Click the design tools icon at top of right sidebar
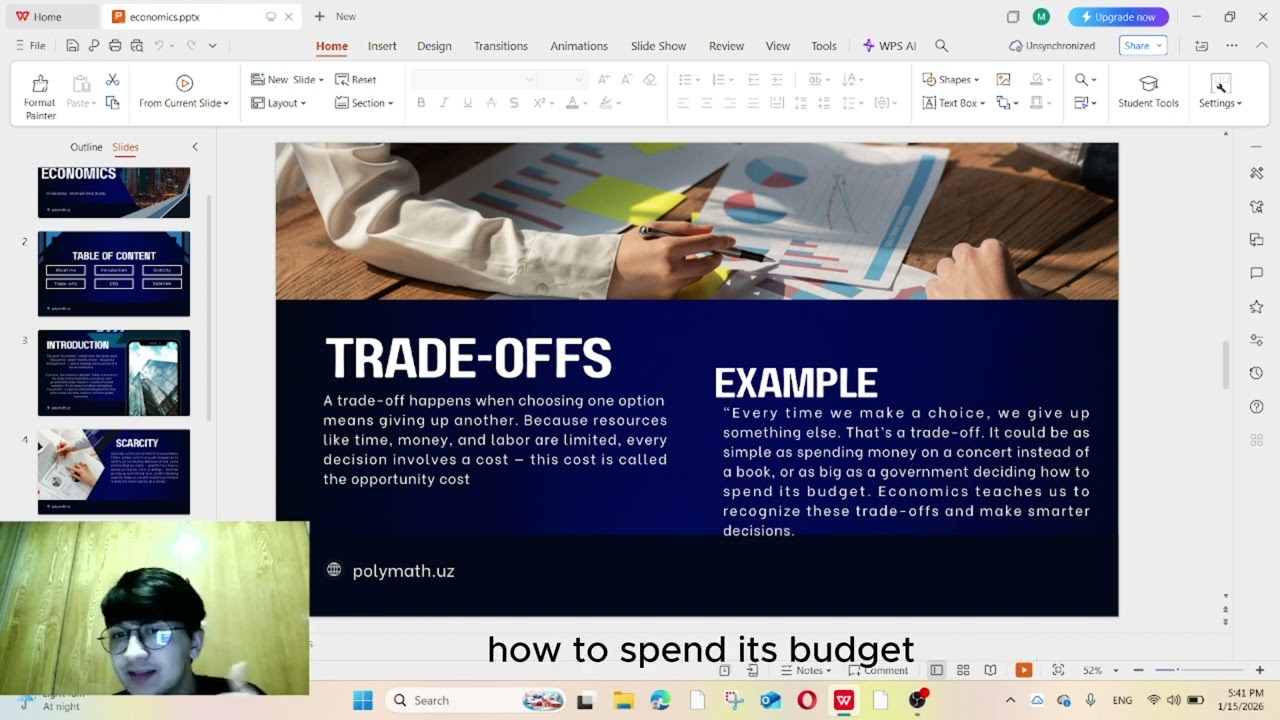 tap(1257, 173)
